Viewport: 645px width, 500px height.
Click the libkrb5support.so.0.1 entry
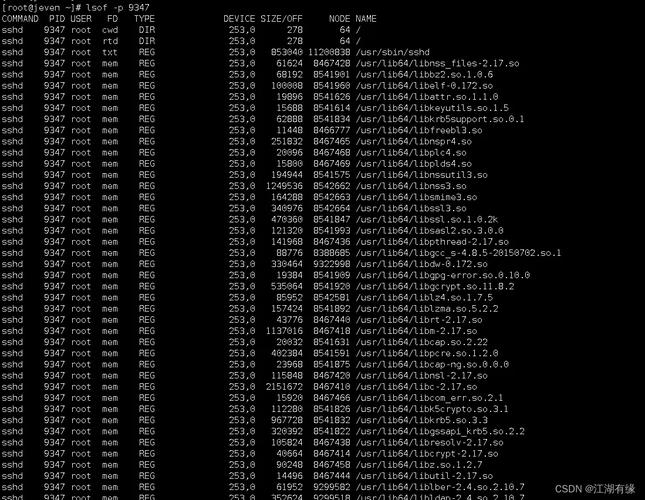pos(440,119)
